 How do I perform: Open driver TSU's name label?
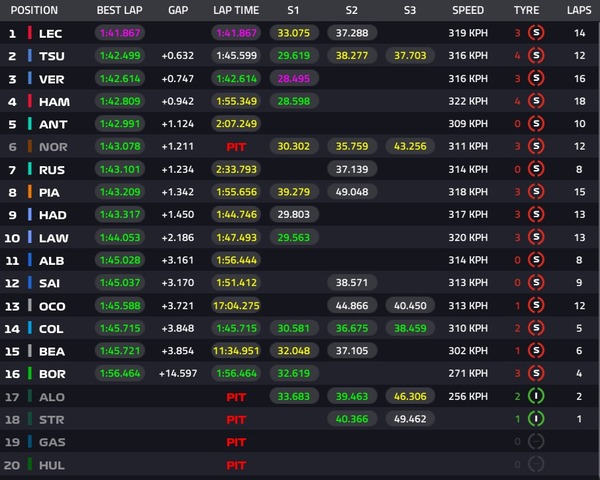point(52,56)
